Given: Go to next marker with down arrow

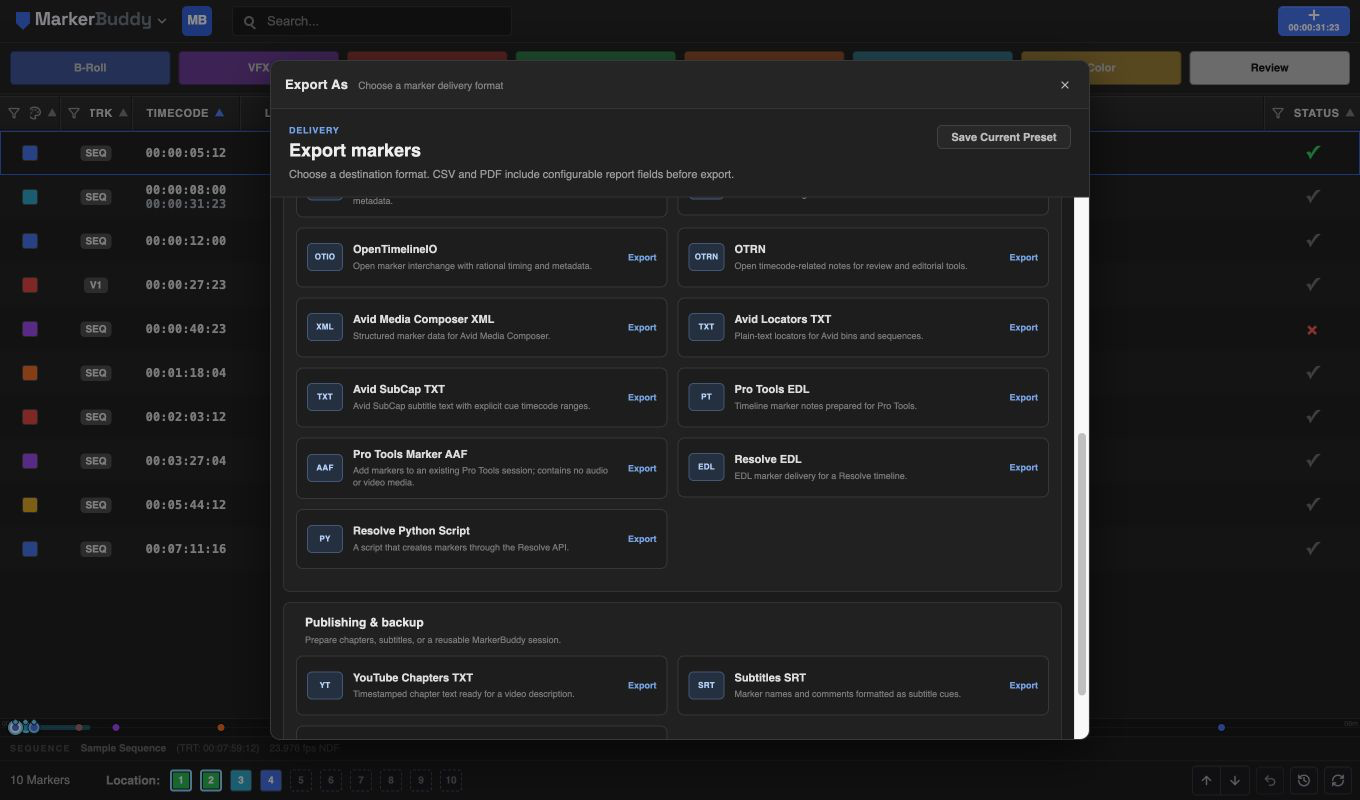Looking at the screenshot, I should (1235, 780).
